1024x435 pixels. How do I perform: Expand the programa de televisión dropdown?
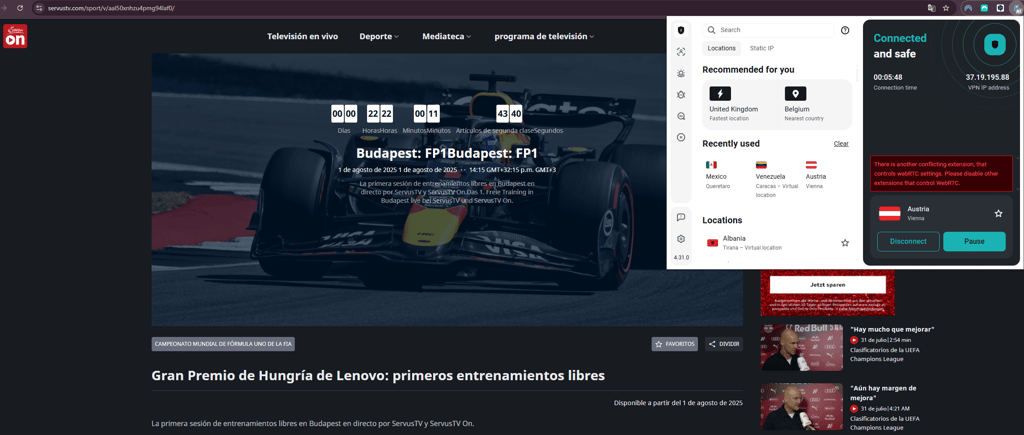(544, 37)
